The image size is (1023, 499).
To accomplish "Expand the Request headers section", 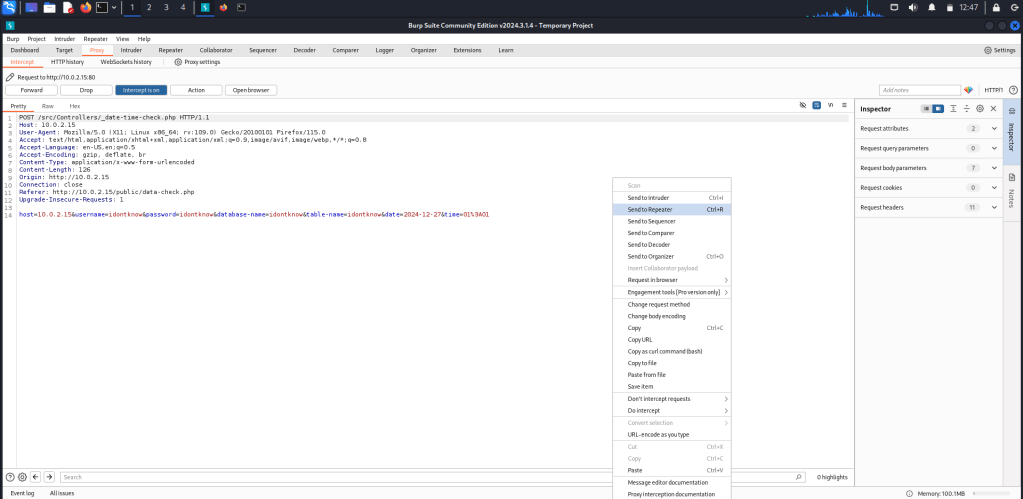I will pos(993,207).
